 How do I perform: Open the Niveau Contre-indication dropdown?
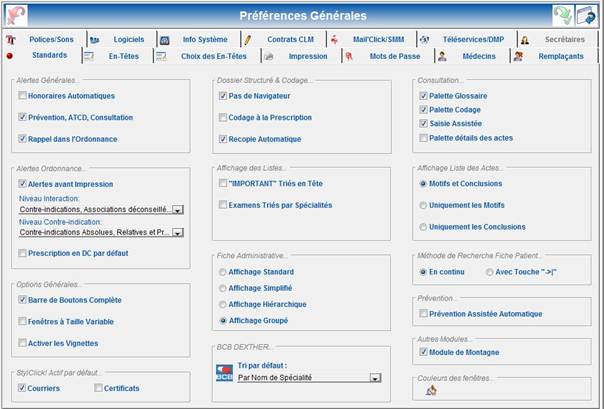pyautogui.click(x=178, y=233)
